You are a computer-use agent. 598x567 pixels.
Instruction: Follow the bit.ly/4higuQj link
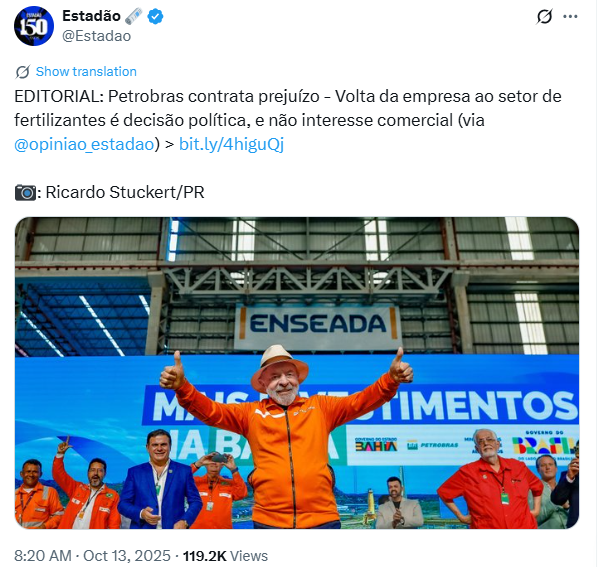pos(231,144)
